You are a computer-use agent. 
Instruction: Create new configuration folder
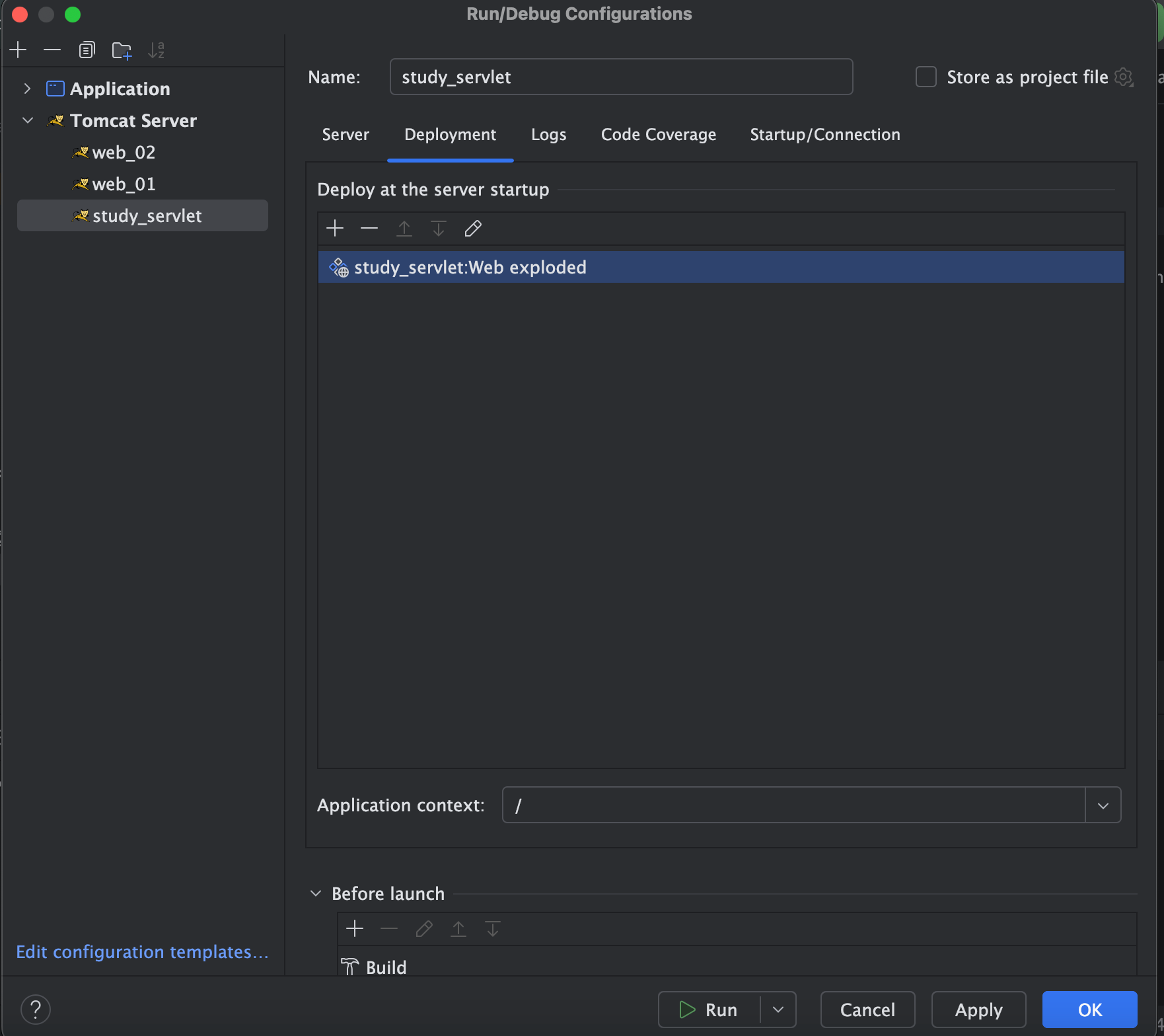(122, 50)
